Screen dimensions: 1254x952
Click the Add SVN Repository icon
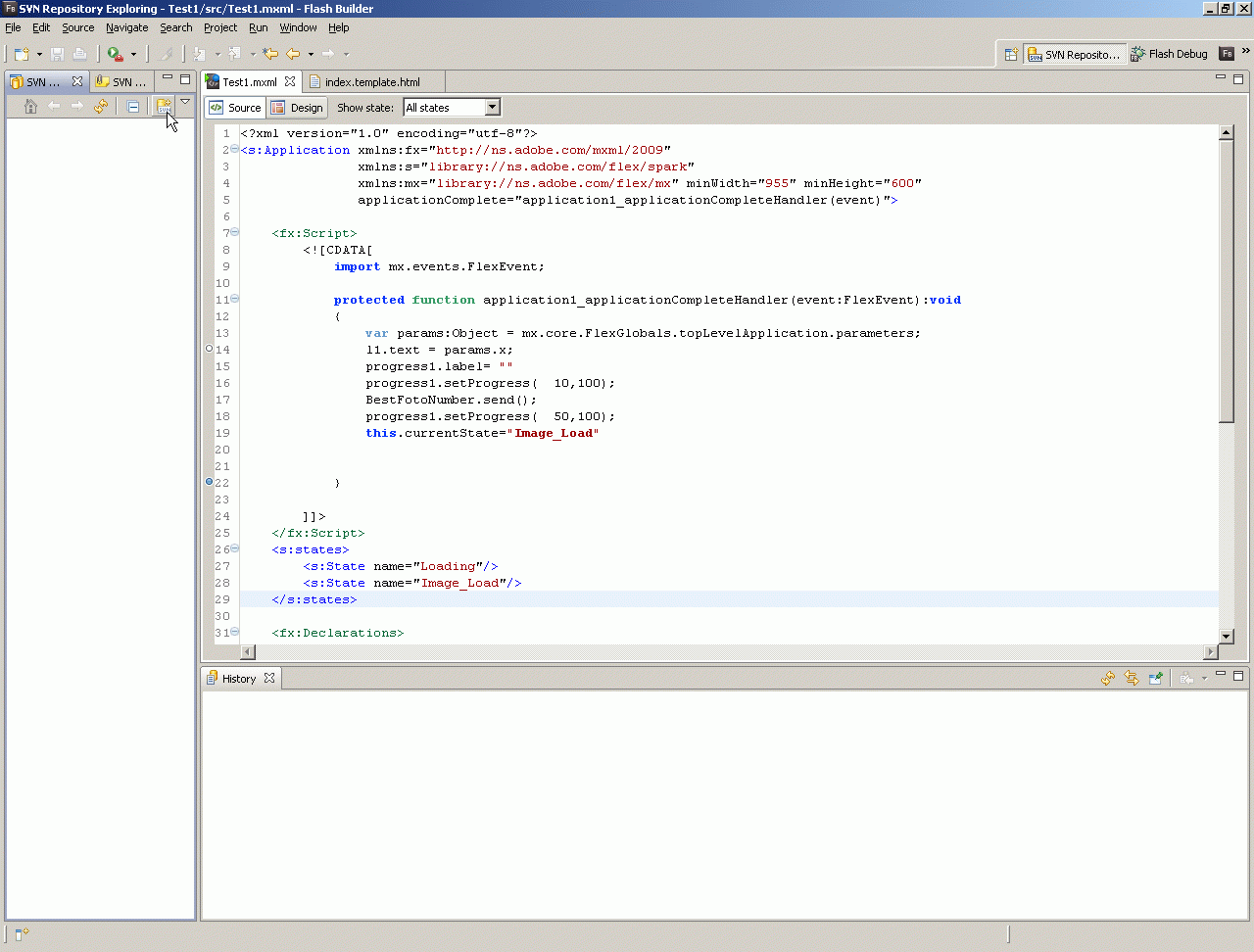164,106
